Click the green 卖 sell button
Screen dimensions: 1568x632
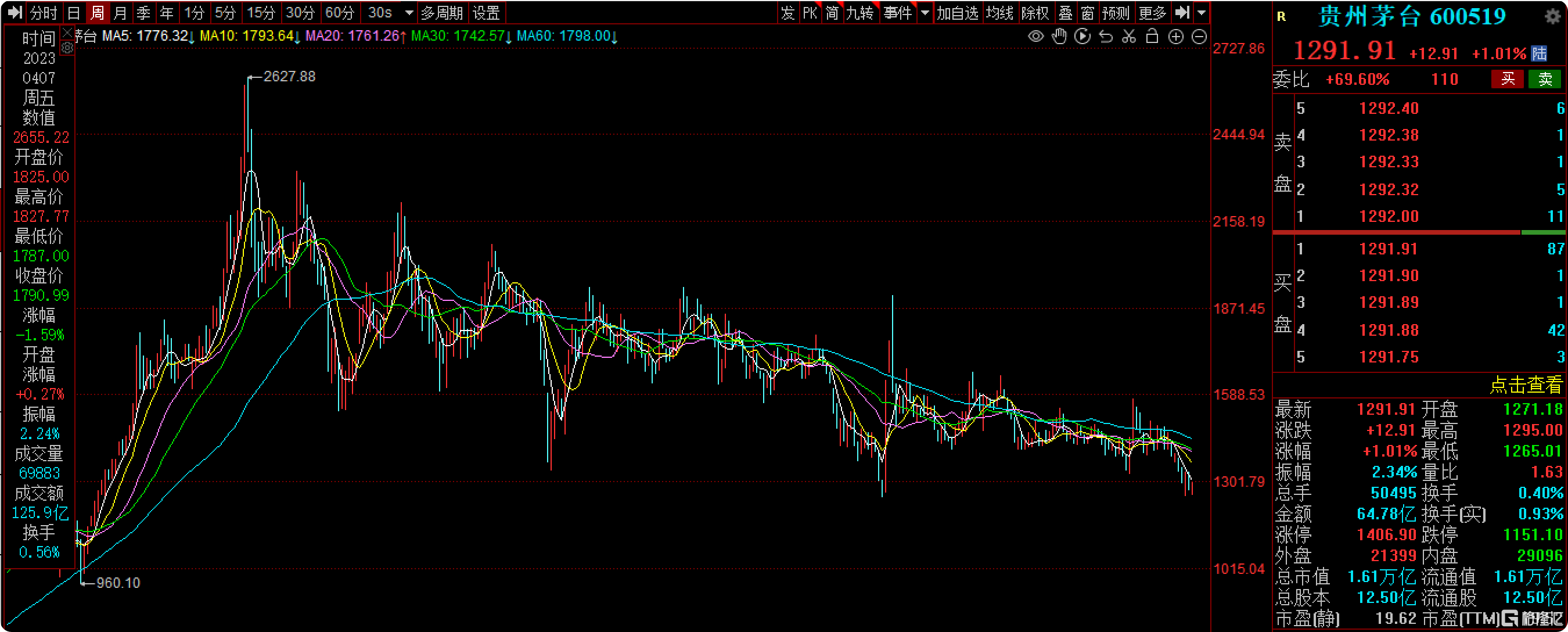coord(1545,79)
